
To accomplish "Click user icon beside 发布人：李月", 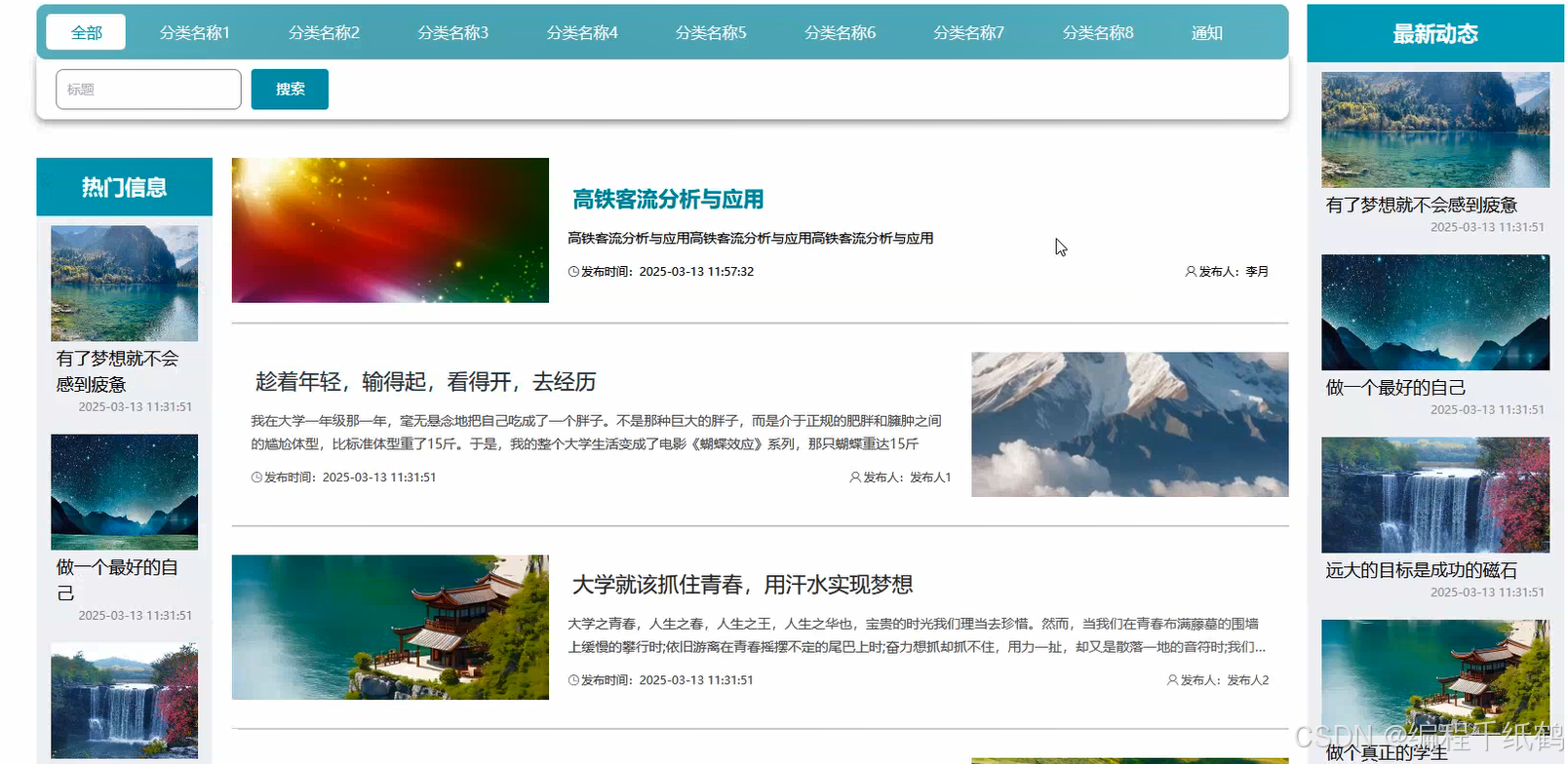I will tap(1191, 272).
